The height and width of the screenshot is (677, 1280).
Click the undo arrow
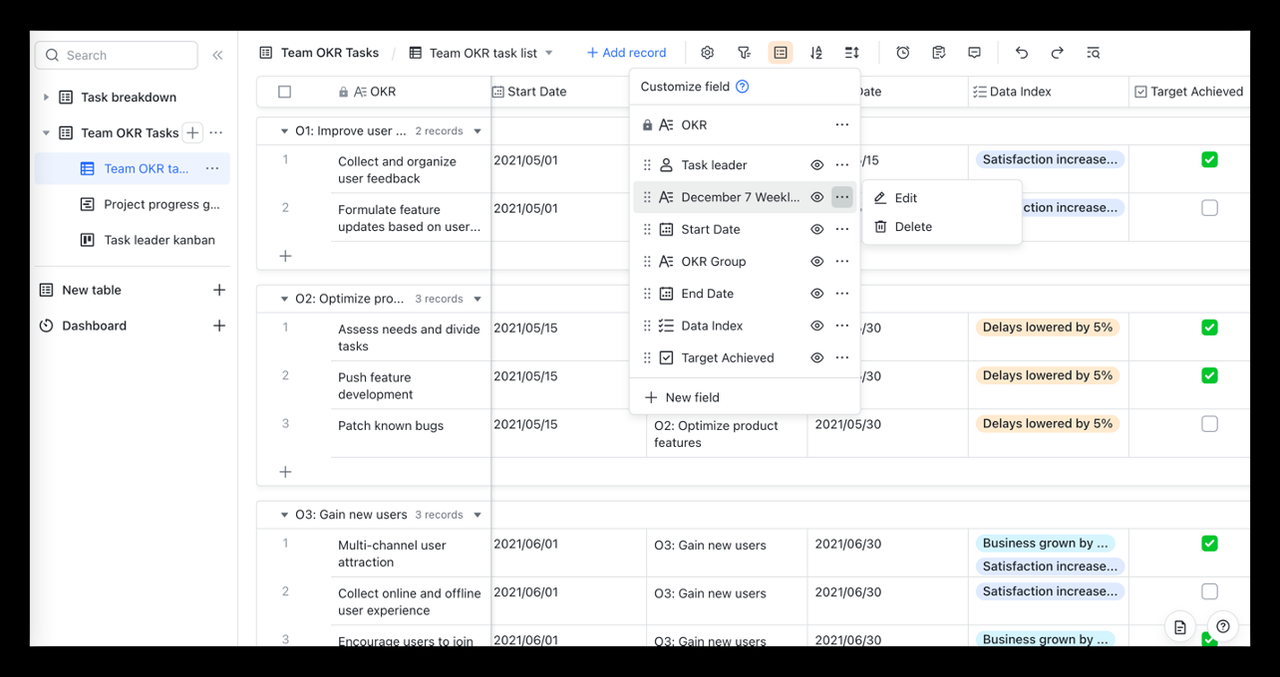coord(1021,53)
